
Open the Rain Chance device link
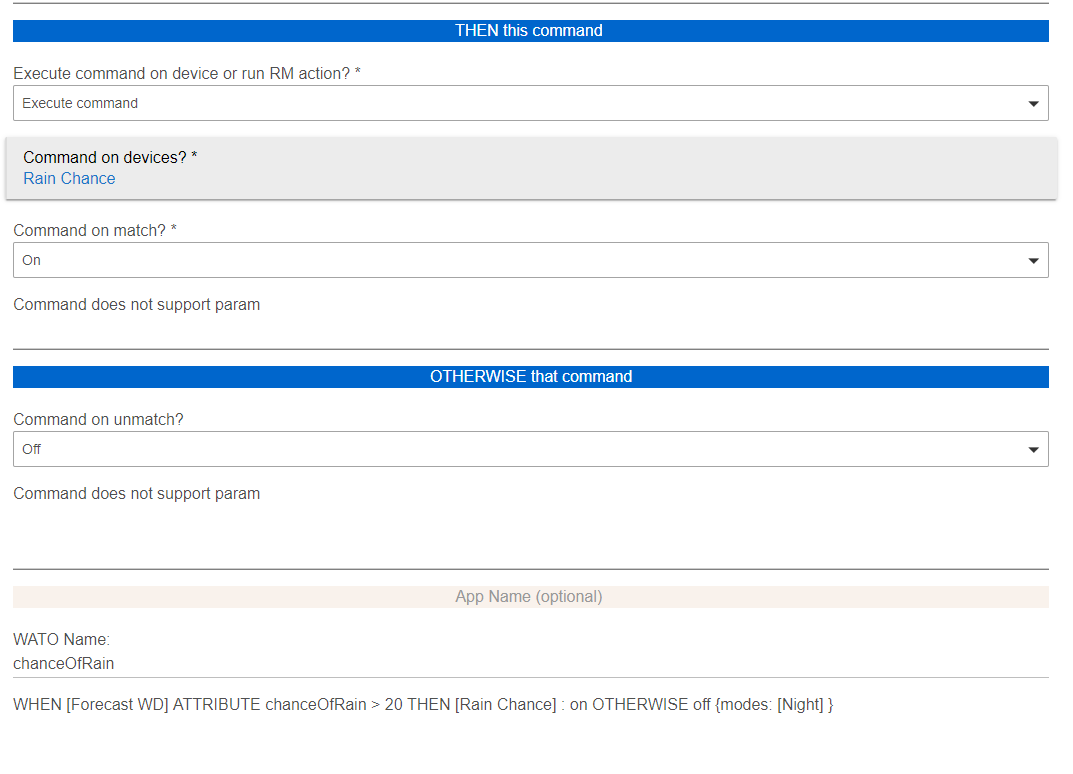[x=69, y=179]
